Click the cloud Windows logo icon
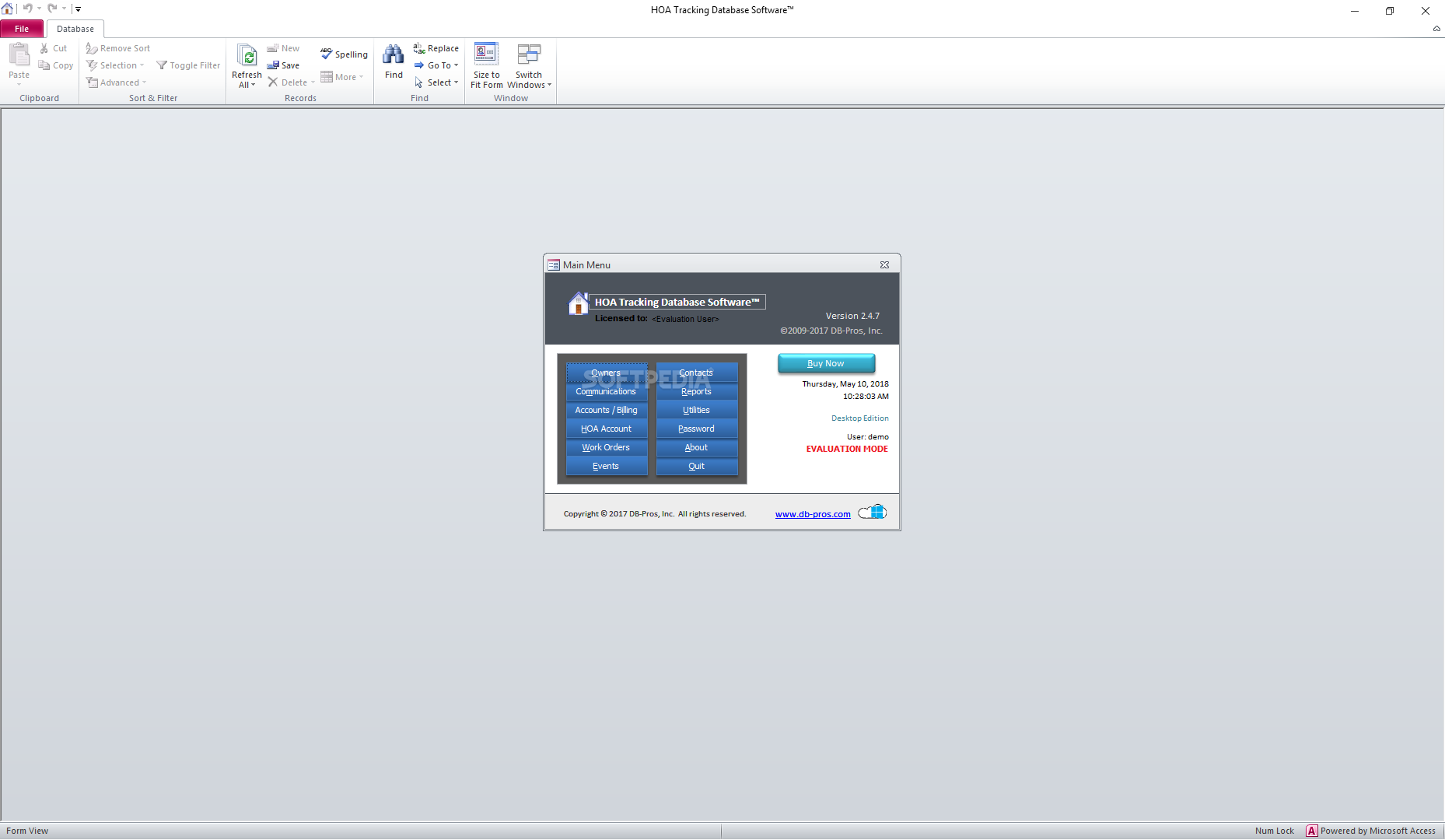 (x=872, y=512)
